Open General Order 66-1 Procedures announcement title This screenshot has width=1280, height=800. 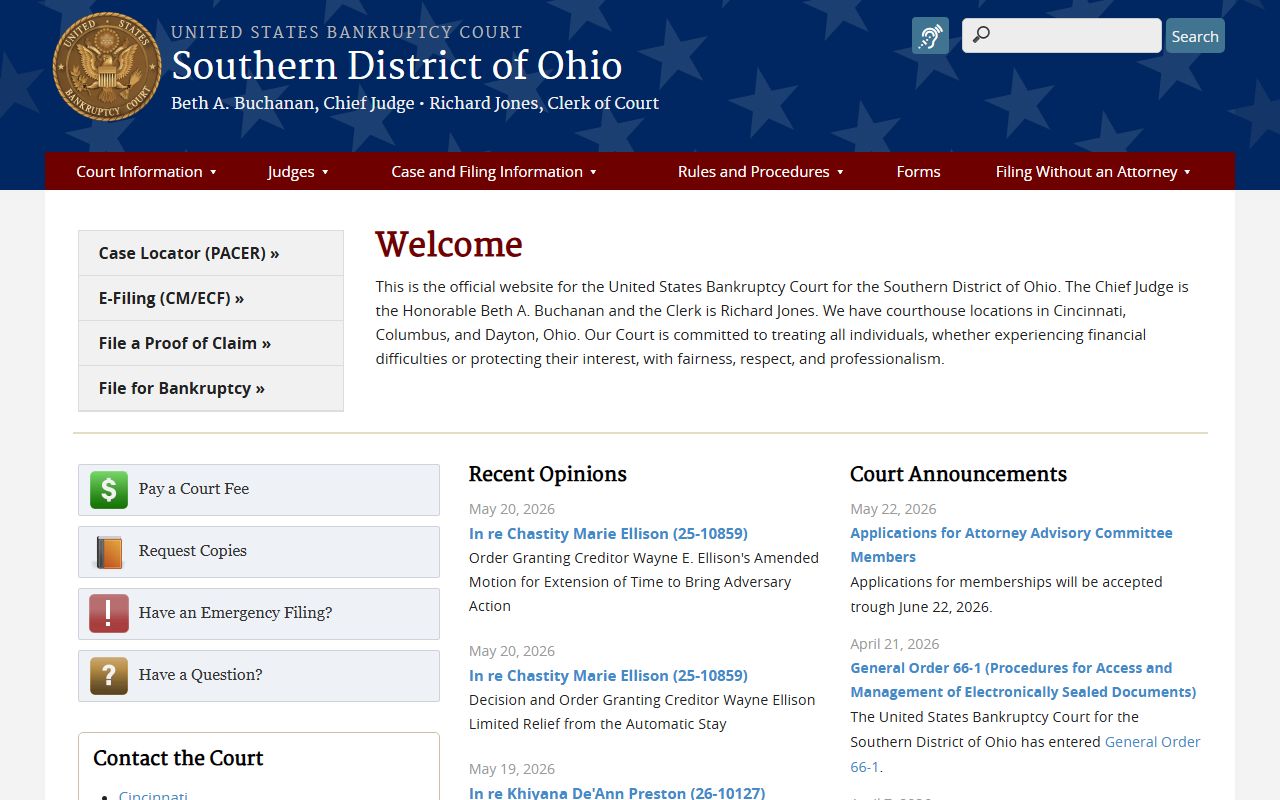pos(1023,680)
